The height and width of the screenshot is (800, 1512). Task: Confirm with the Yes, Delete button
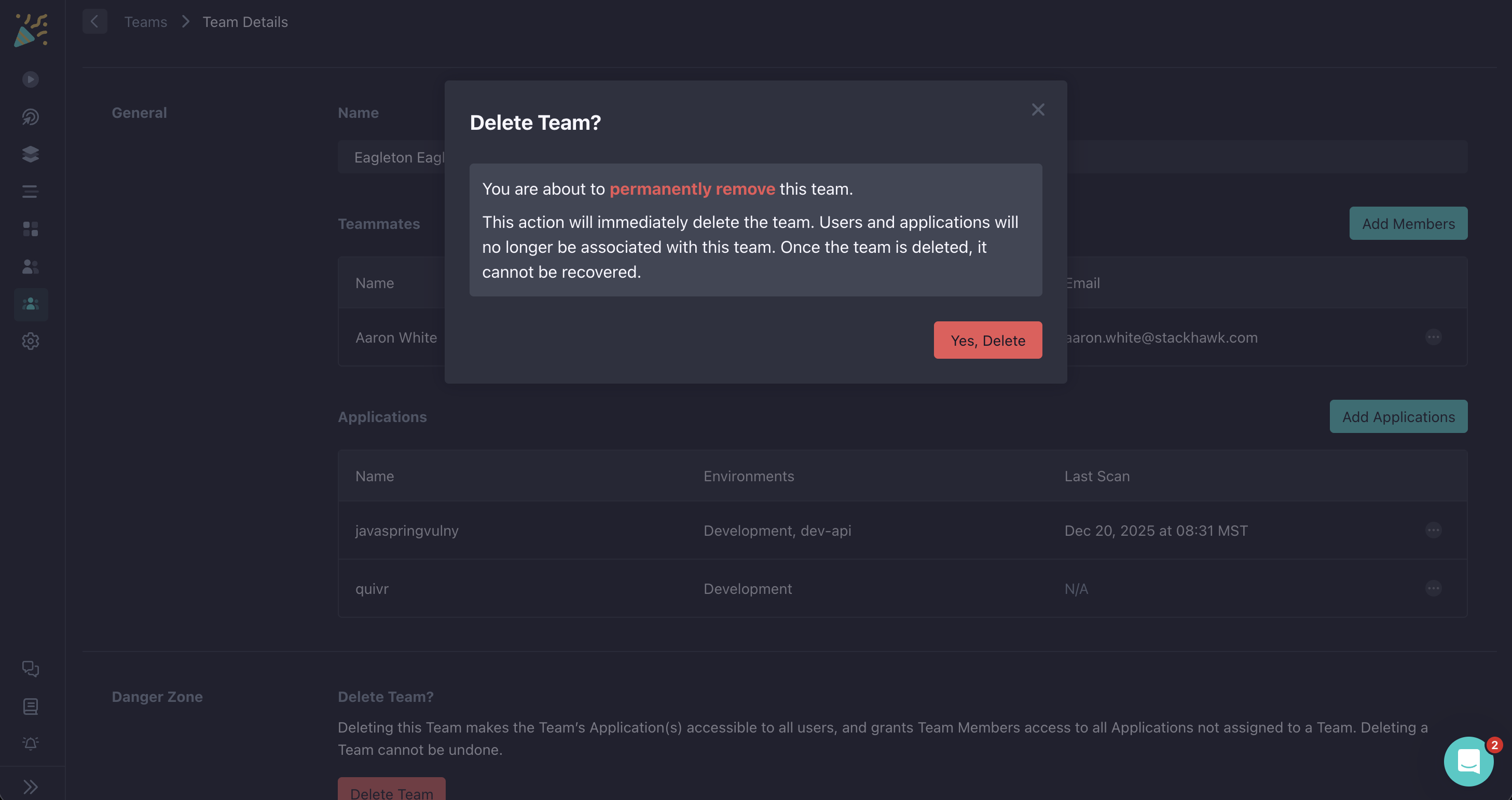click(x=987, y=340)
